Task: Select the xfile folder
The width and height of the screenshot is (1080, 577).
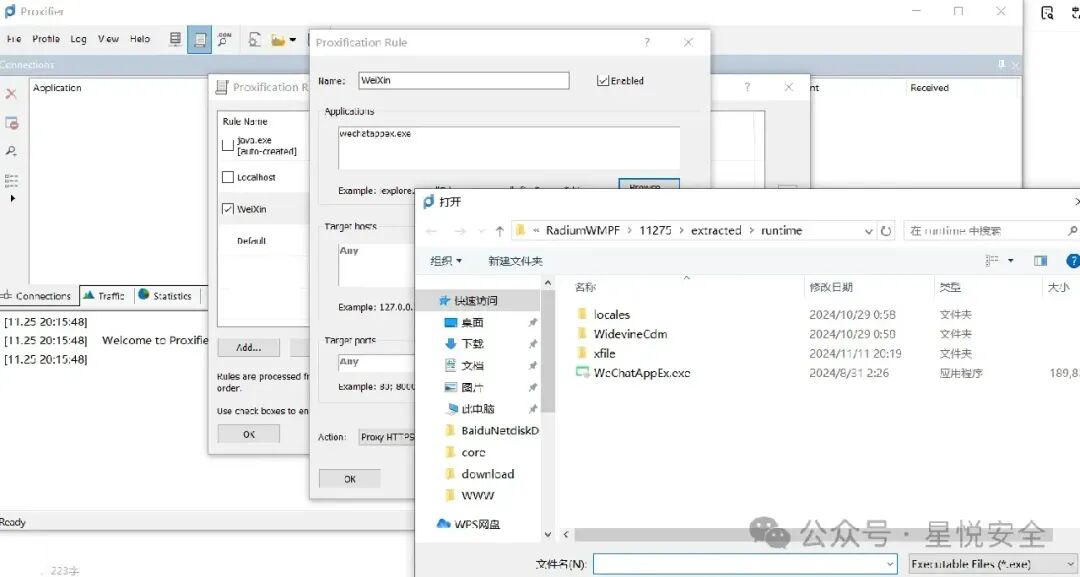Action: point(604,353)
